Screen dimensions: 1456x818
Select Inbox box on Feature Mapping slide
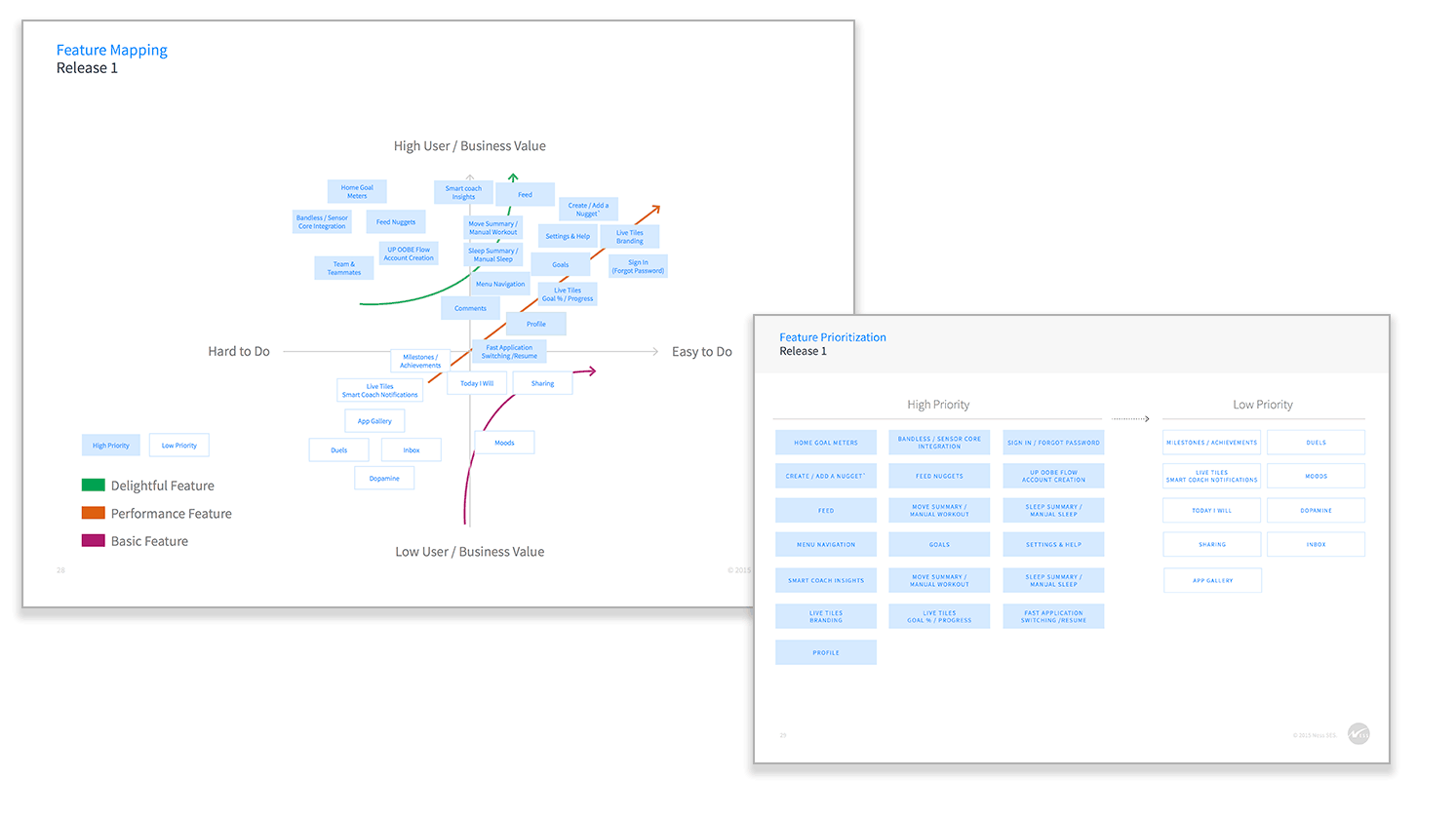[412, 449]
